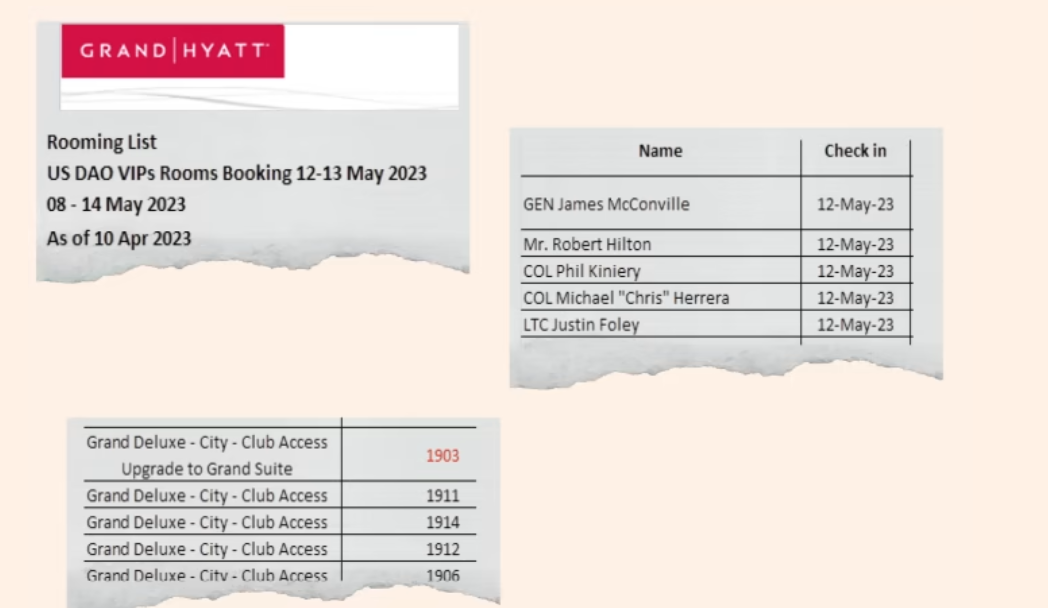Click the As of 10 Apr 2023 text
Screen dimensions: 1048x608
119,239
